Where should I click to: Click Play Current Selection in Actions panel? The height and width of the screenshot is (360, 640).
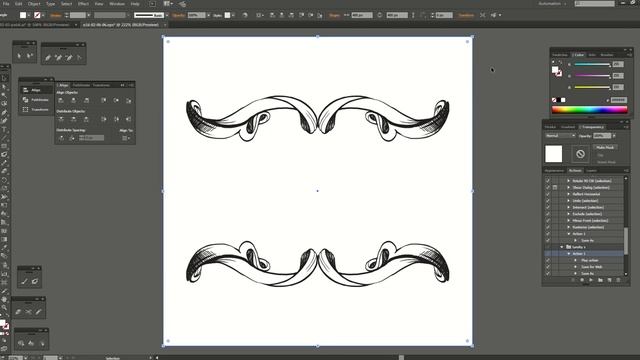591,280
